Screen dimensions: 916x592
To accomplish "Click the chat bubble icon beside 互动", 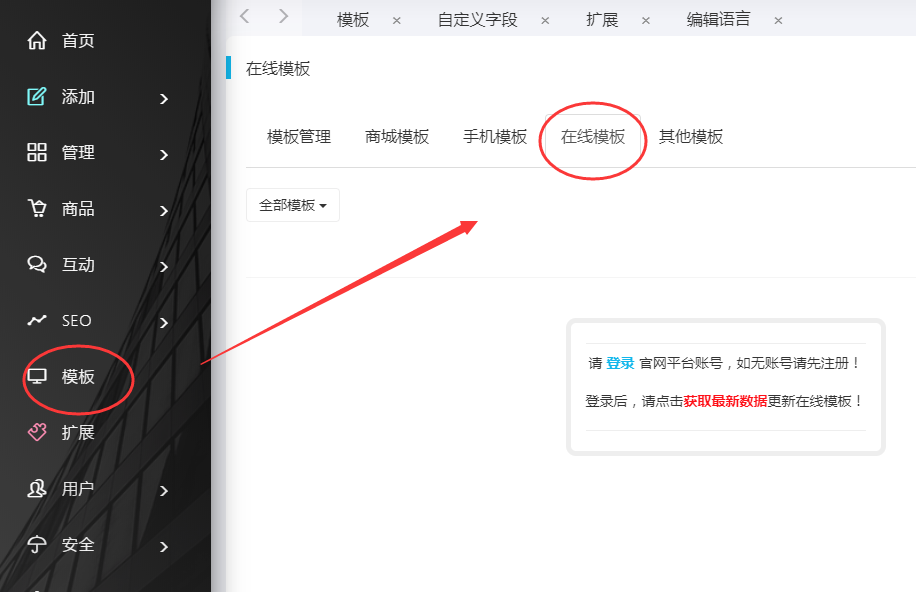I will click(x=37, y=265).
